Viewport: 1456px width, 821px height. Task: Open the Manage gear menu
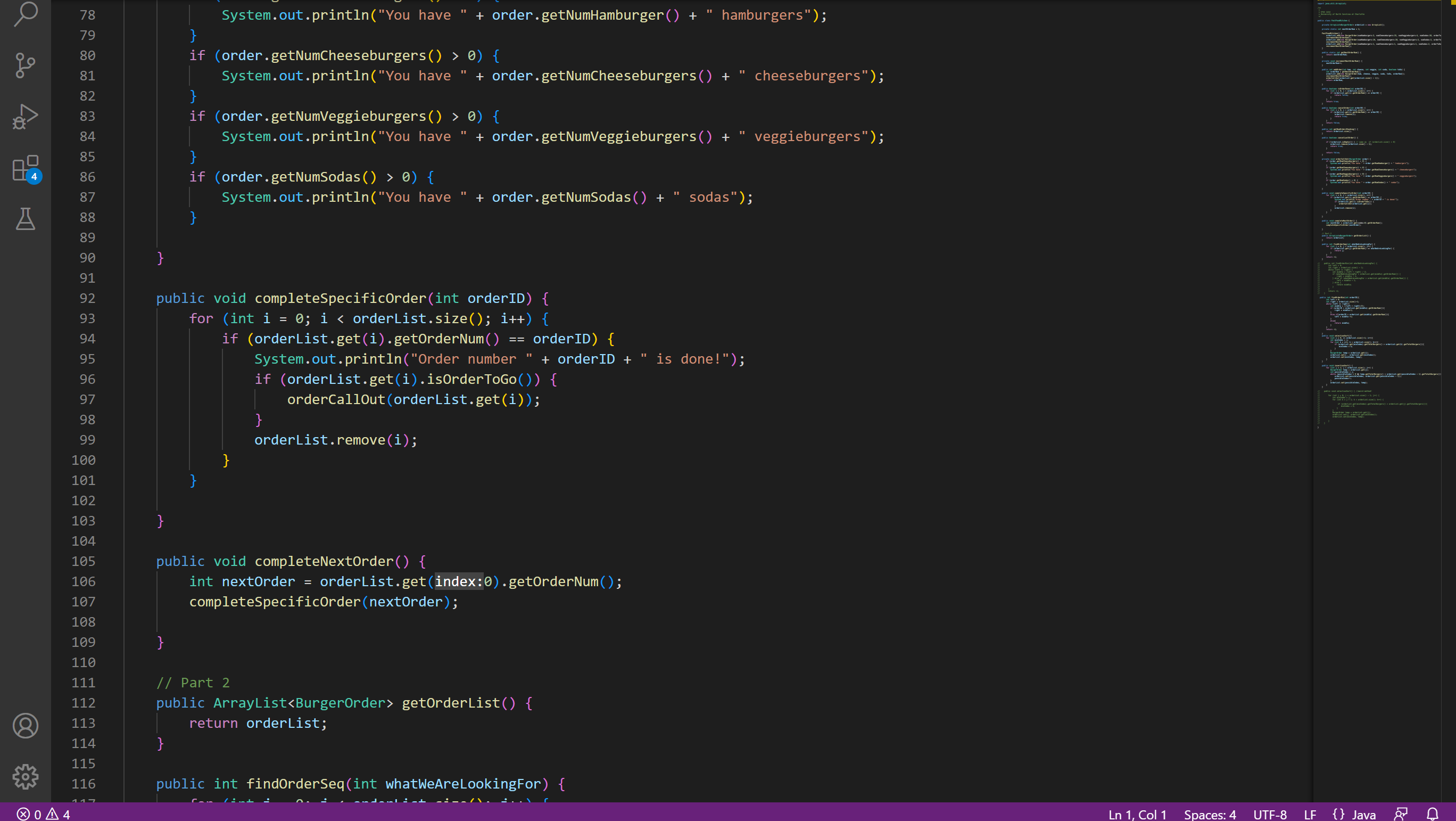tap(26, 776)
